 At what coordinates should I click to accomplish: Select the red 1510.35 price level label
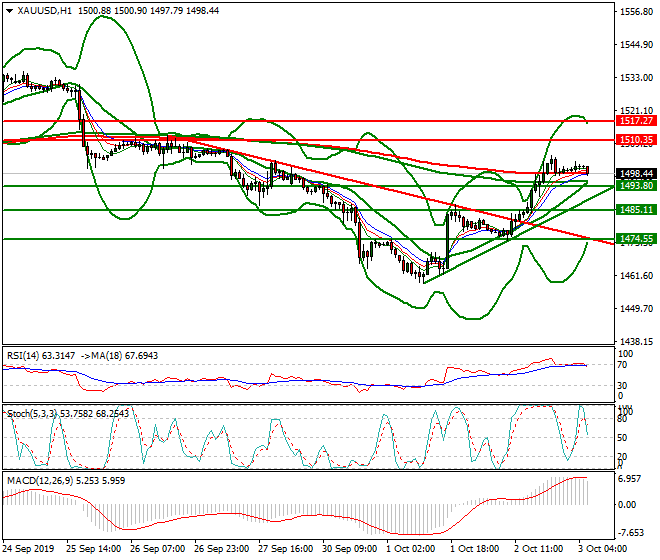(x=636, y=140)
